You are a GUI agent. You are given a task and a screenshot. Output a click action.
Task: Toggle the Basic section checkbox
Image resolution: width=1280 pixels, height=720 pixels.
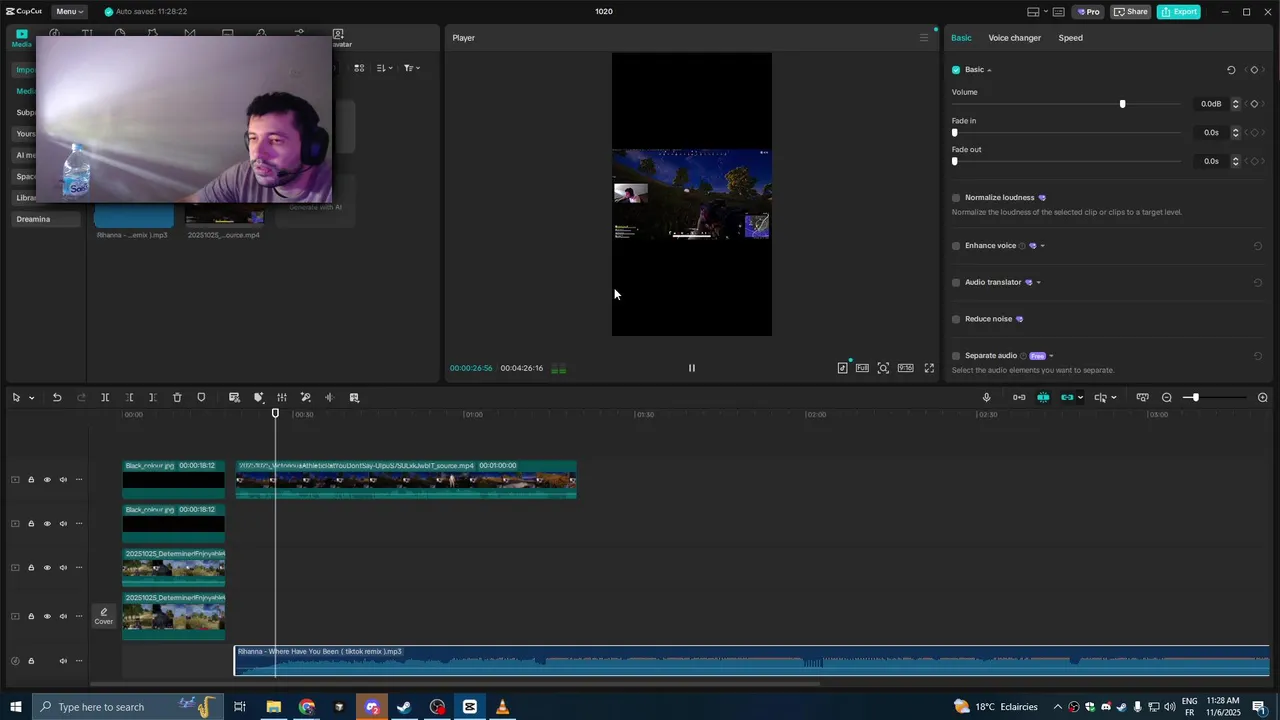click(956, 70)
